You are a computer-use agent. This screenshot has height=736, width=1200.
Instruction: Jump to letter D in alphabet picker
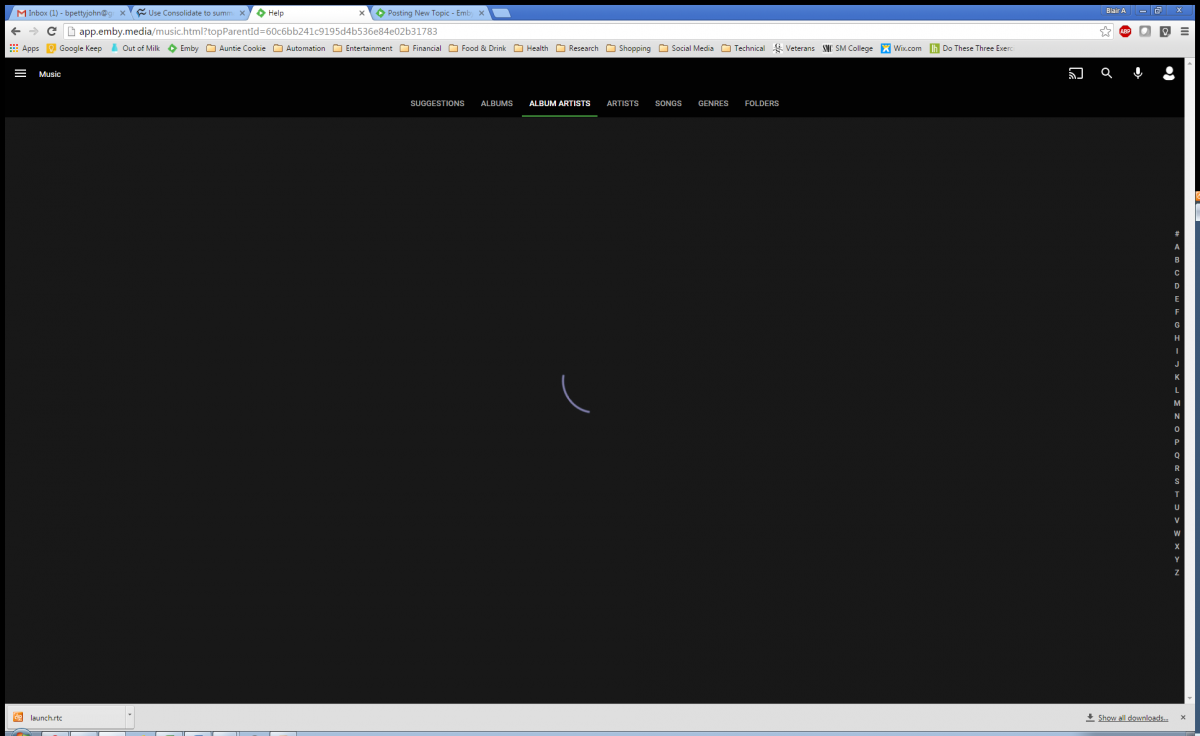point(1177,285)
